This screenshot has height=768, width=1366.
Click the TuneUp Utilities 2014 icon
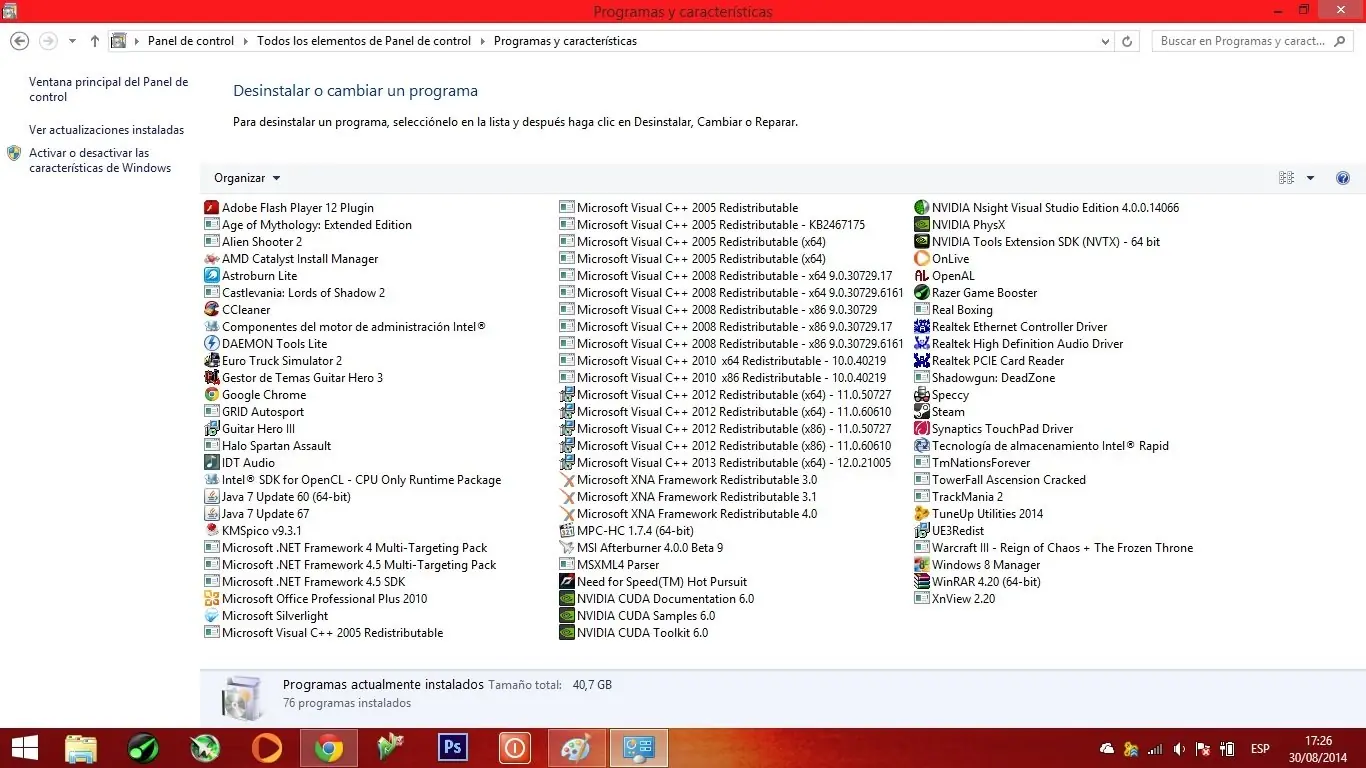click(922, 514)
